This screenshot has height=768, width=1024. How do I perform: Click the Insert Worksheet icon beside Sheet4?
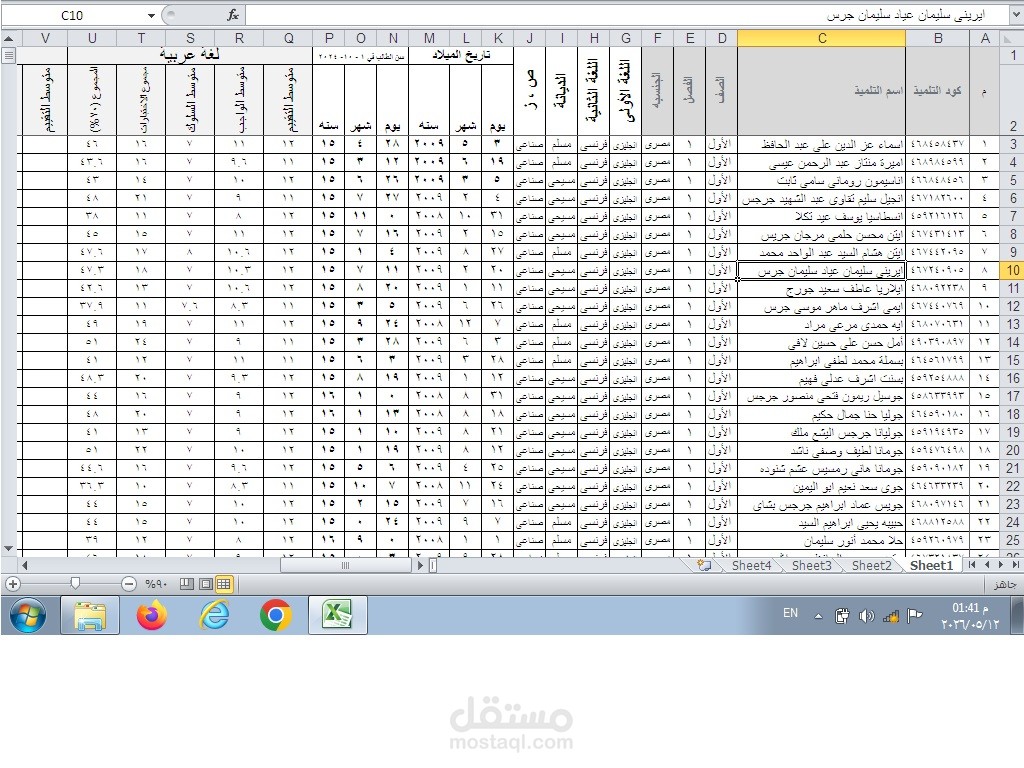[x=704, y=566]
